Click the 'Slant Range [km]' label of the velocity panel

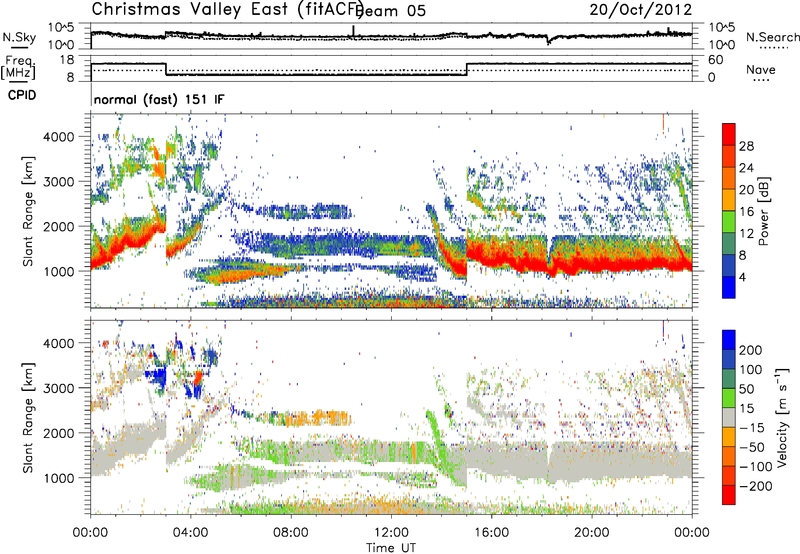click(x=28, y=417)
